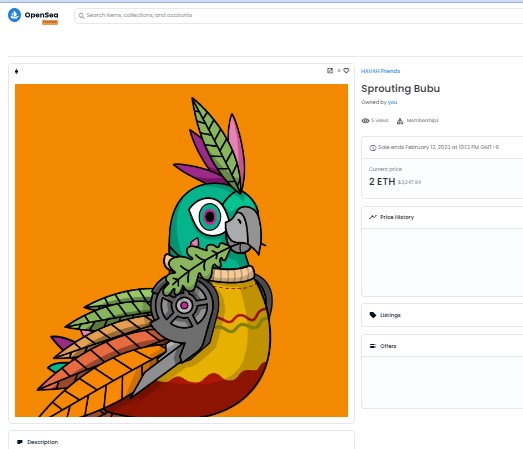Expand the Listings section
The width and height of the screenshot is (523, 449).
click(442, 315)
